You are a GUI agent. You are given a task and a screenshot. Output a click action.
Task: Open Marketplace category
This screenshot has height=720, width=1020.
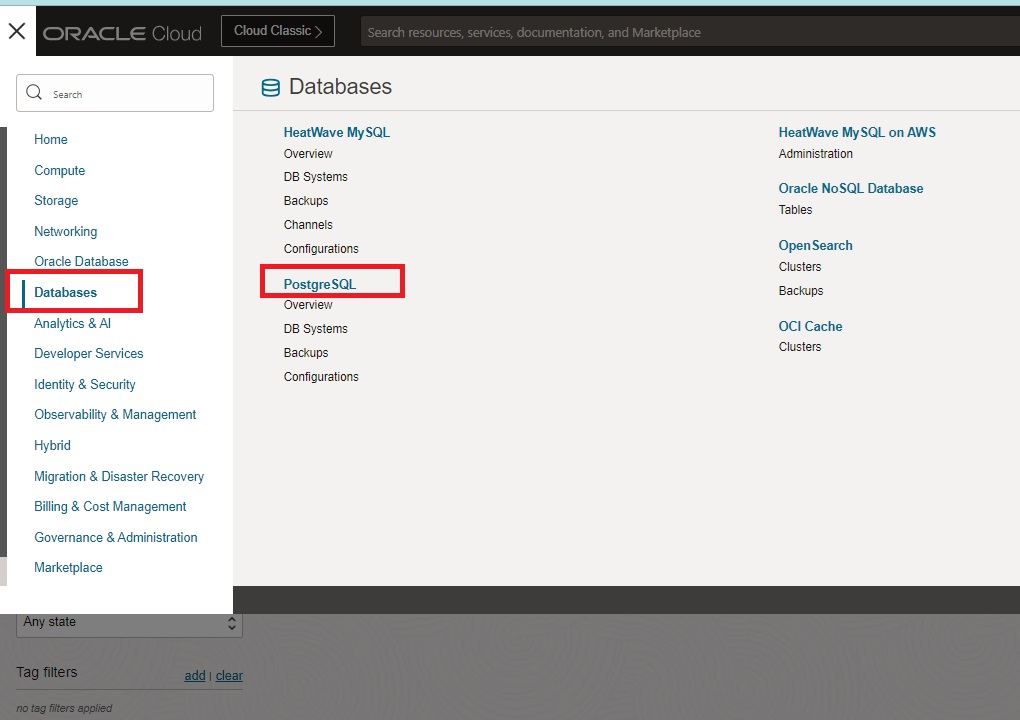(68, 567)
